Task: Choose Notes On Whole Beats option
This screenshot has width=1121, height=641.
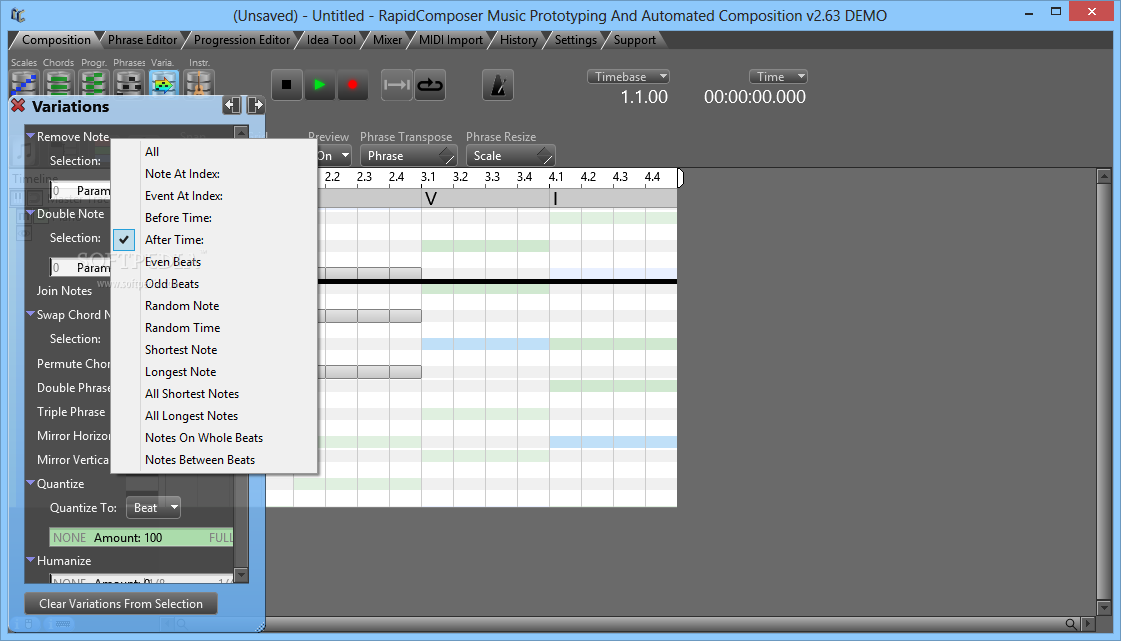Action: (204, 438)
